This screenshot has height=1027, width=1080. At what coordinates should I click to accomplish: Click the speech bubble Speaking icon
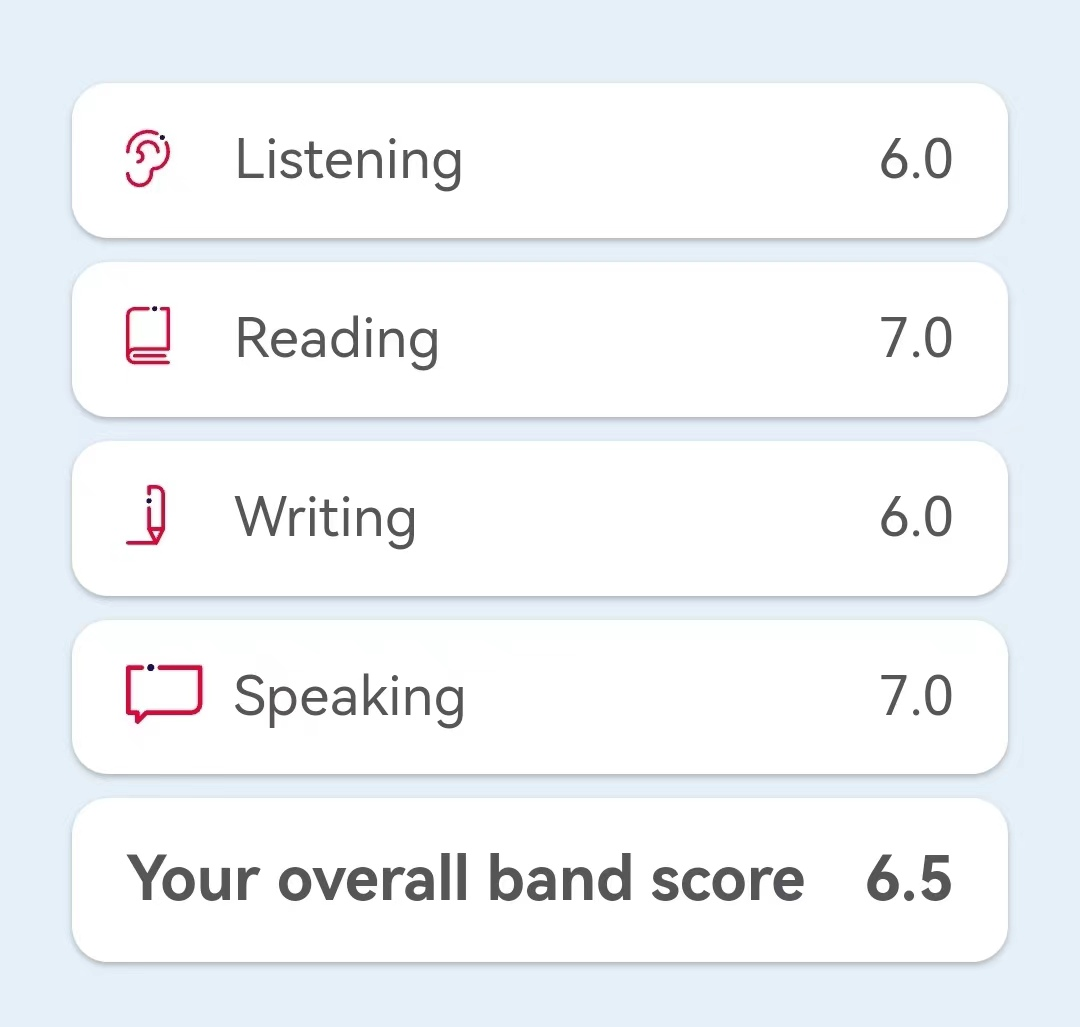click(164, 694)
